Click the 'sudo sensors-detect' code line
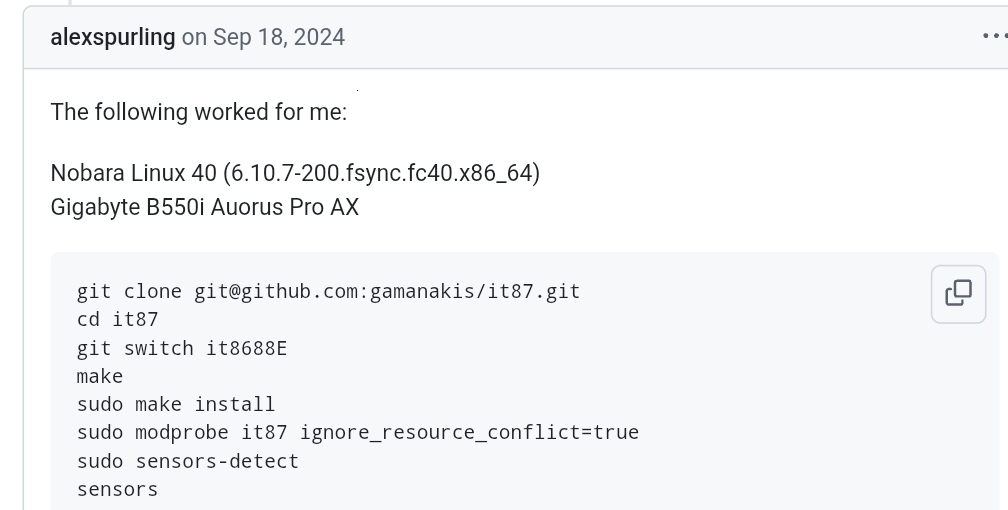 click(188, 460)
